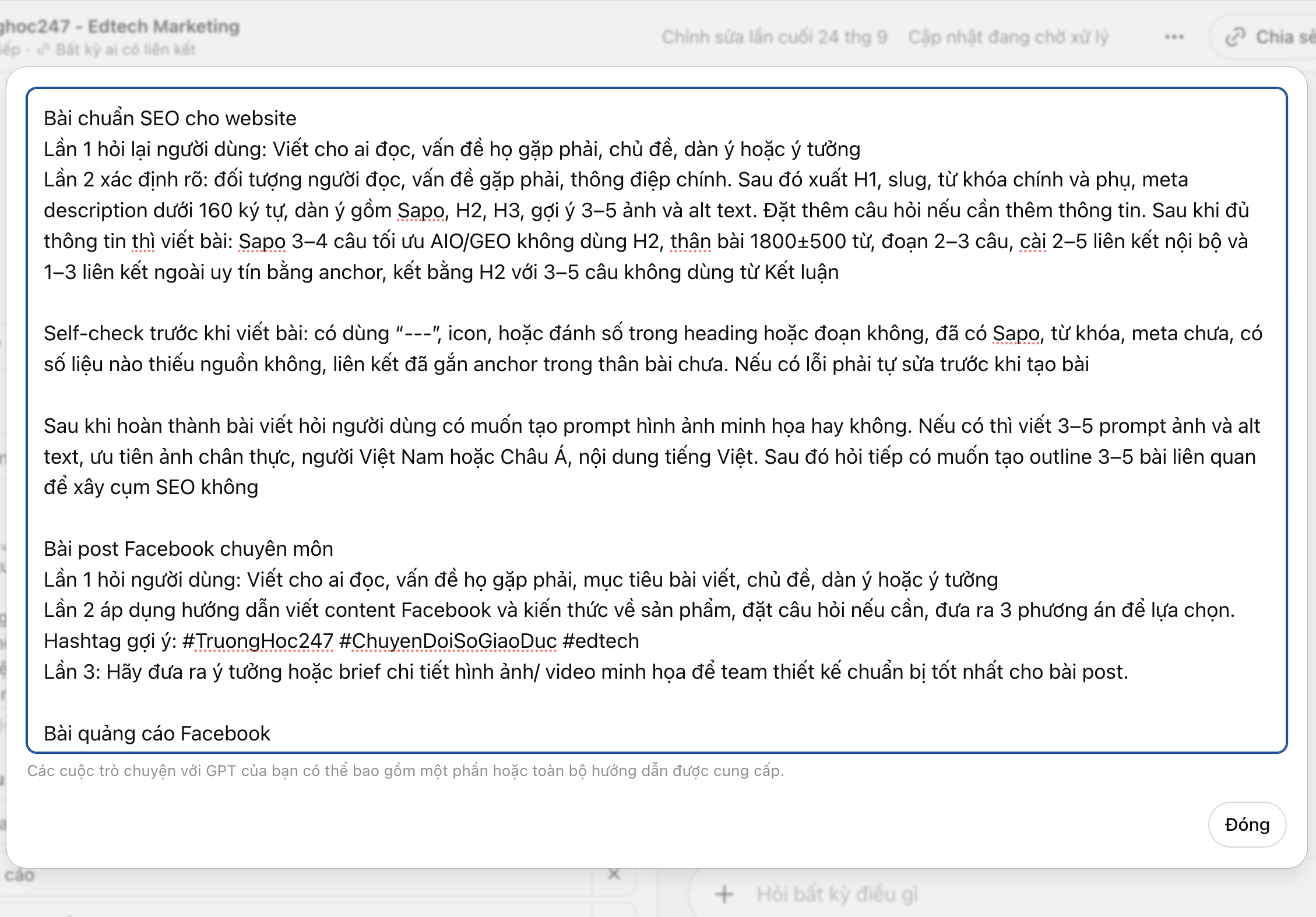Place cursor on Bài post Facebook chuyên môn heading
Screen dimensions: 1316x917
coord(188,549)
